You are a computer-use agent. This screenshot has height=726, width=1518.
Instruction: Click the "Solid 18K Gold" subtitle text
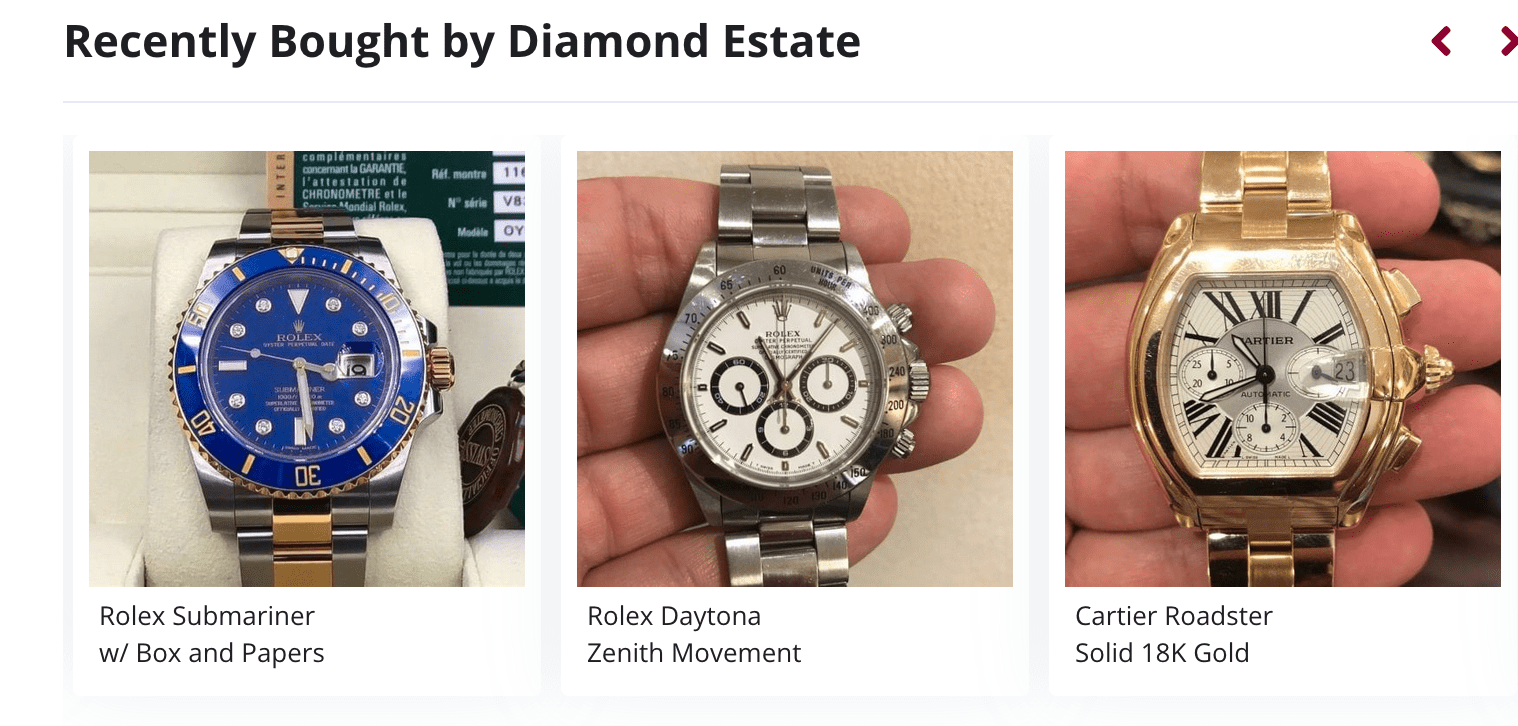(x=1162, y=654)
